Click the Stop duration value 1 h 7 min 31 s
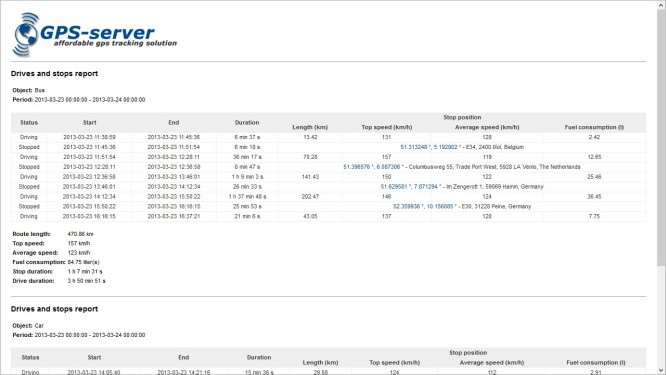This screenshot has width=666, height=375. [x=85, y=271]
